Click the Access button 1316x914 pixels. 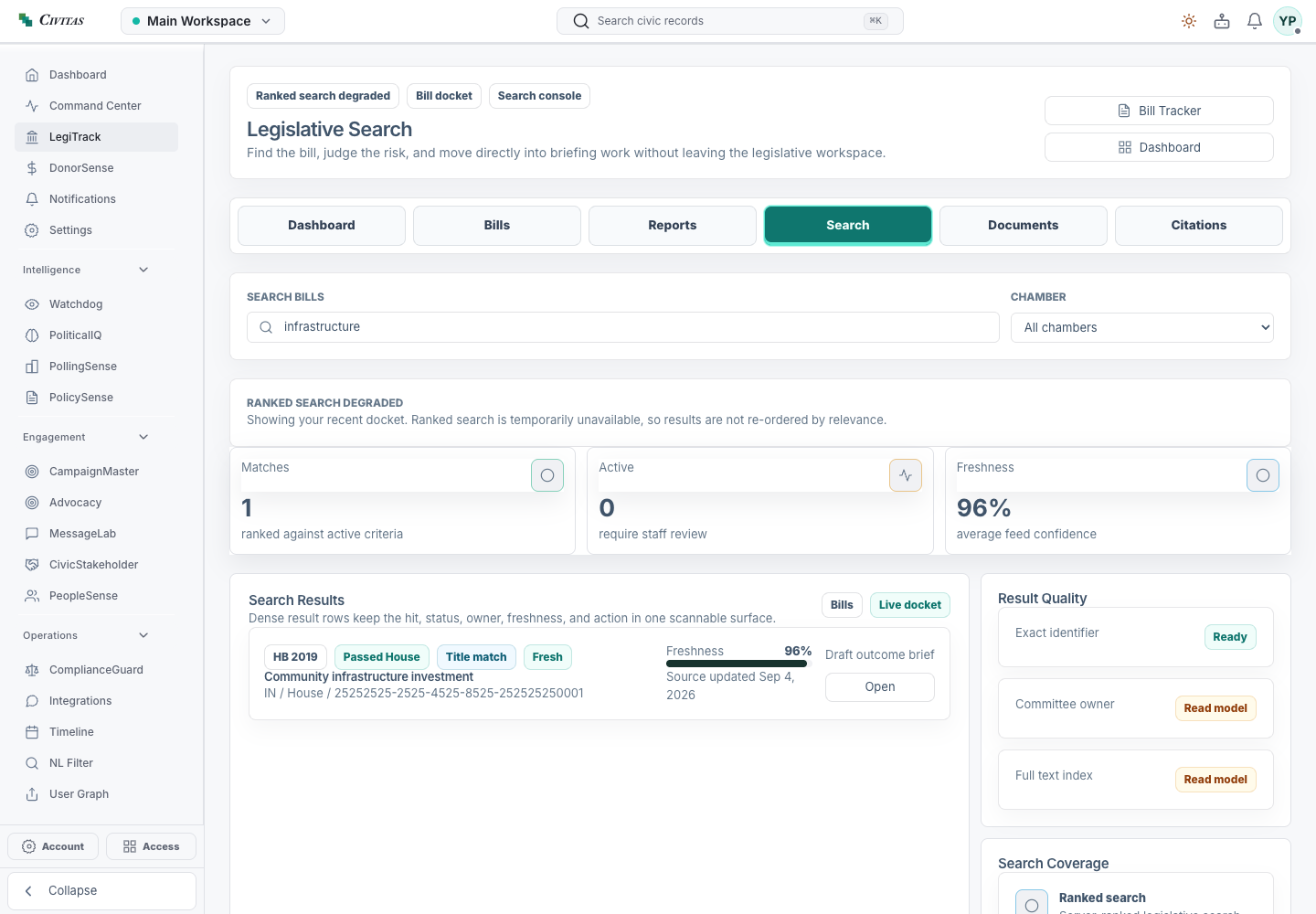click(151, 846)
